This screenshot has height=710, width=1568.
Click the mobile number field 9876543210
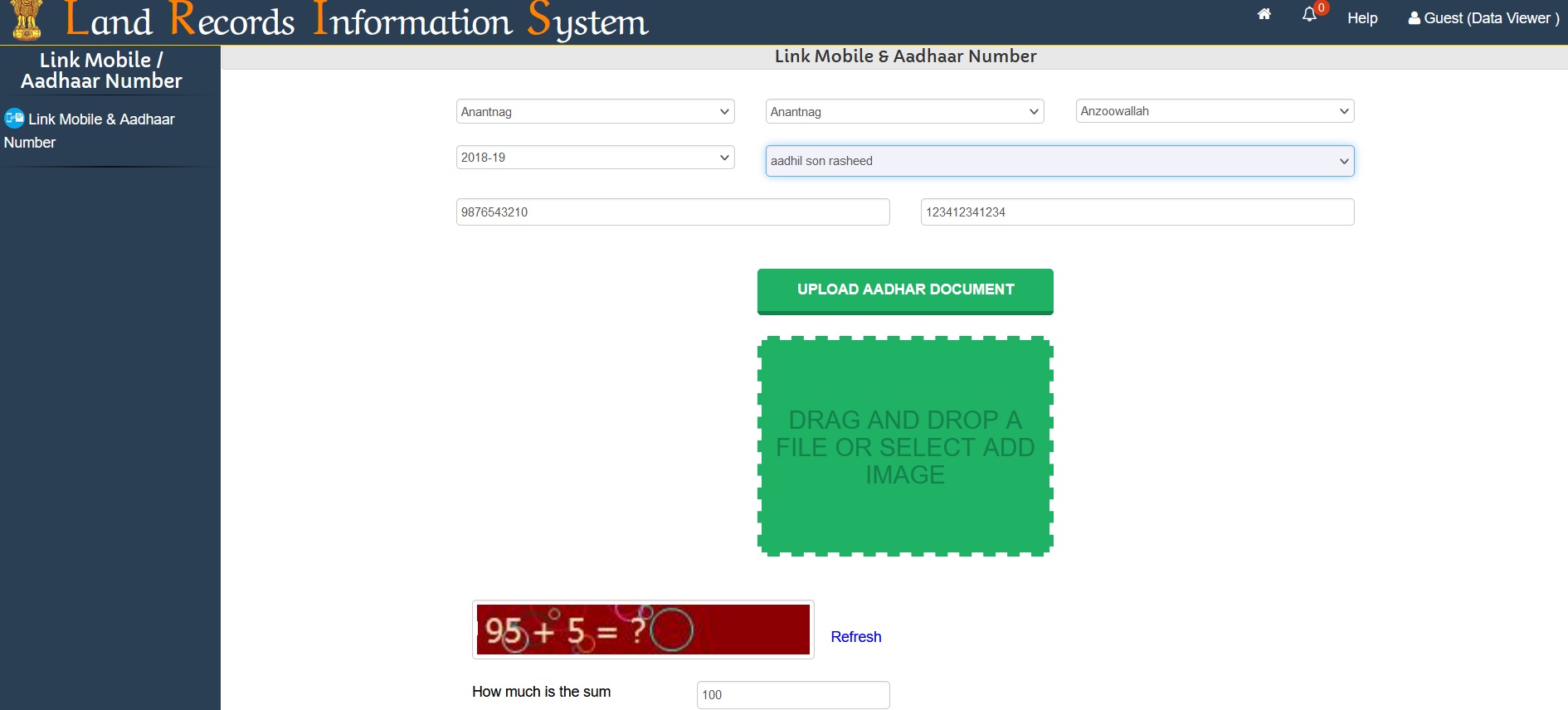point(673,212)
